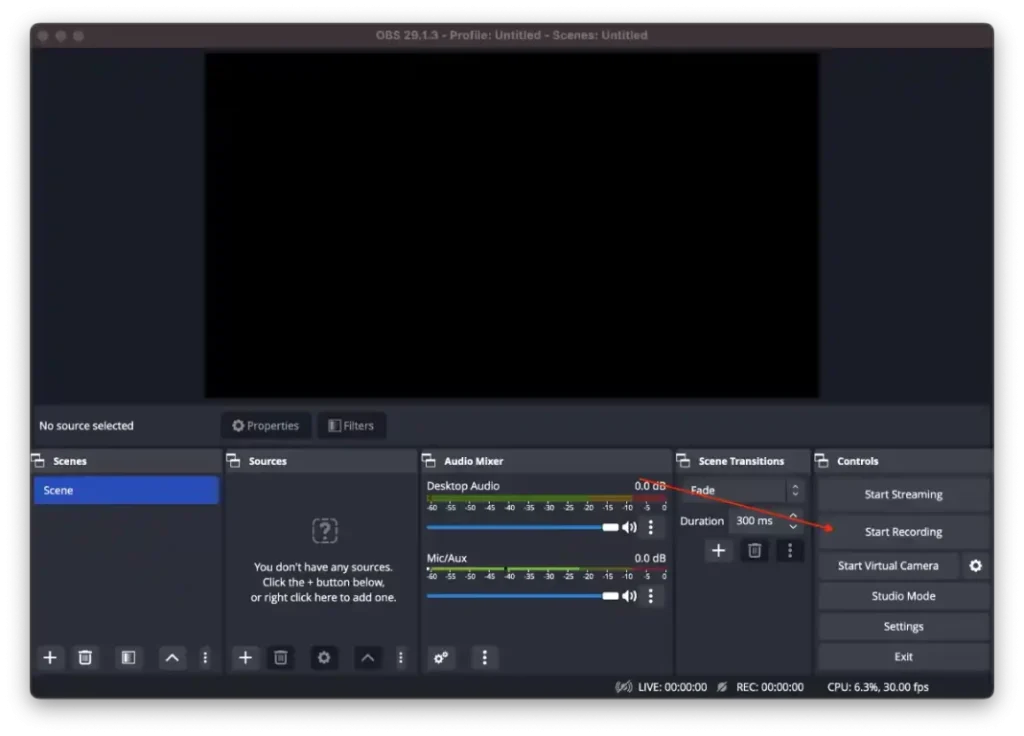Adjust the Mic/Aux volume slider

coord(522,596)
